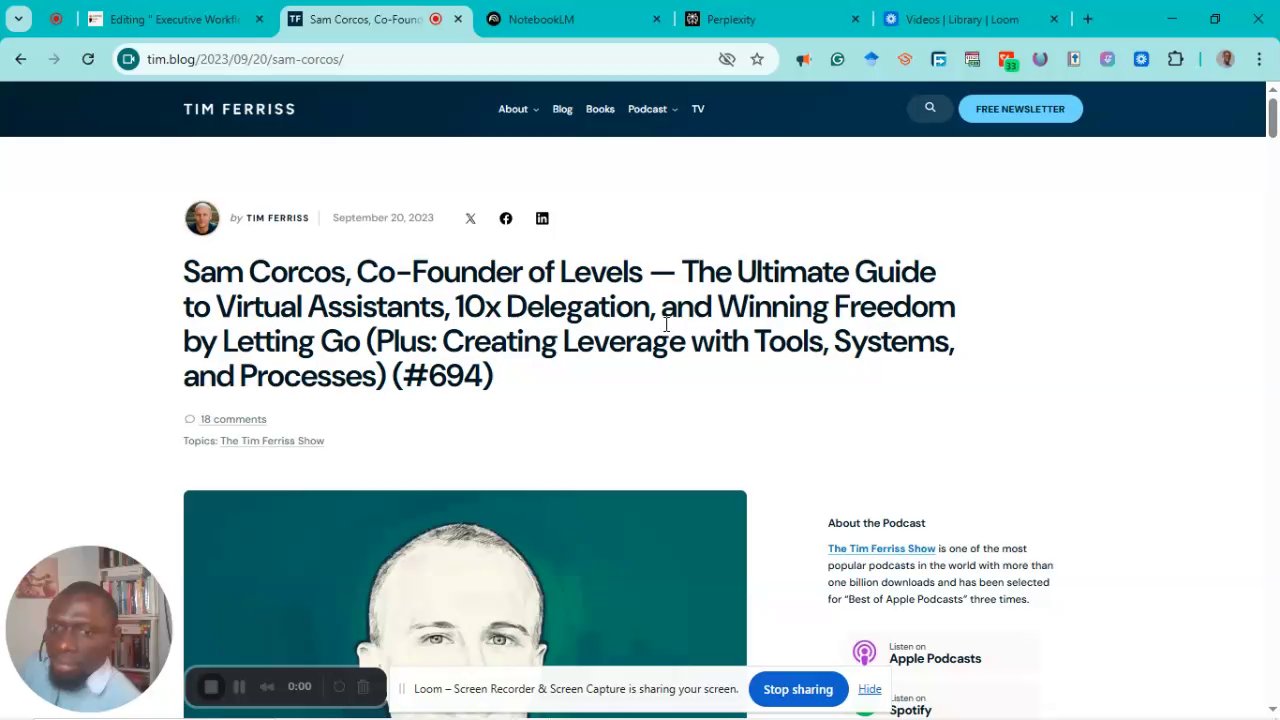The width and height of the screenshot is (1280, 720).
Task: Click the Apple Podcasts icon
Action: pos(864,653)
